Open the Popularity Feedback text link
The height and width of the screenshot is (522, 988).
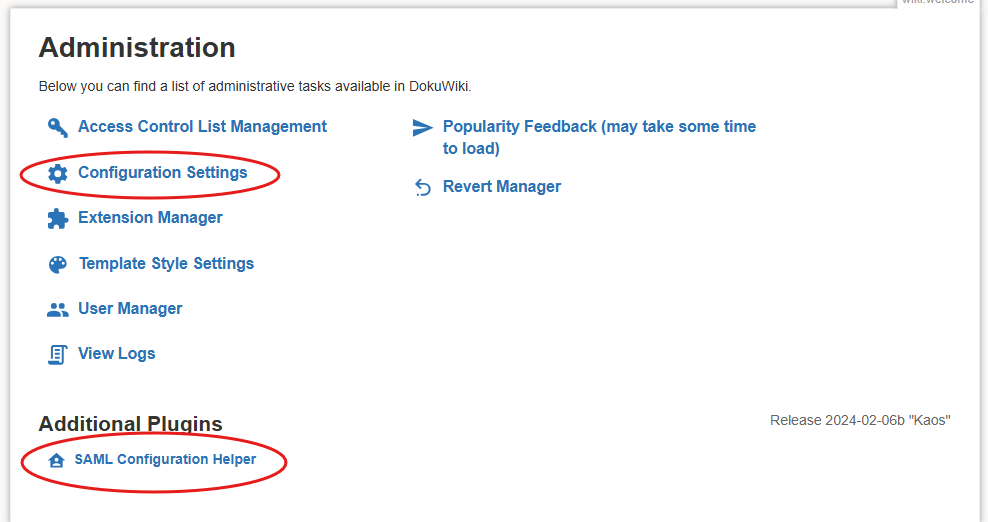click(x=598, y=127)
